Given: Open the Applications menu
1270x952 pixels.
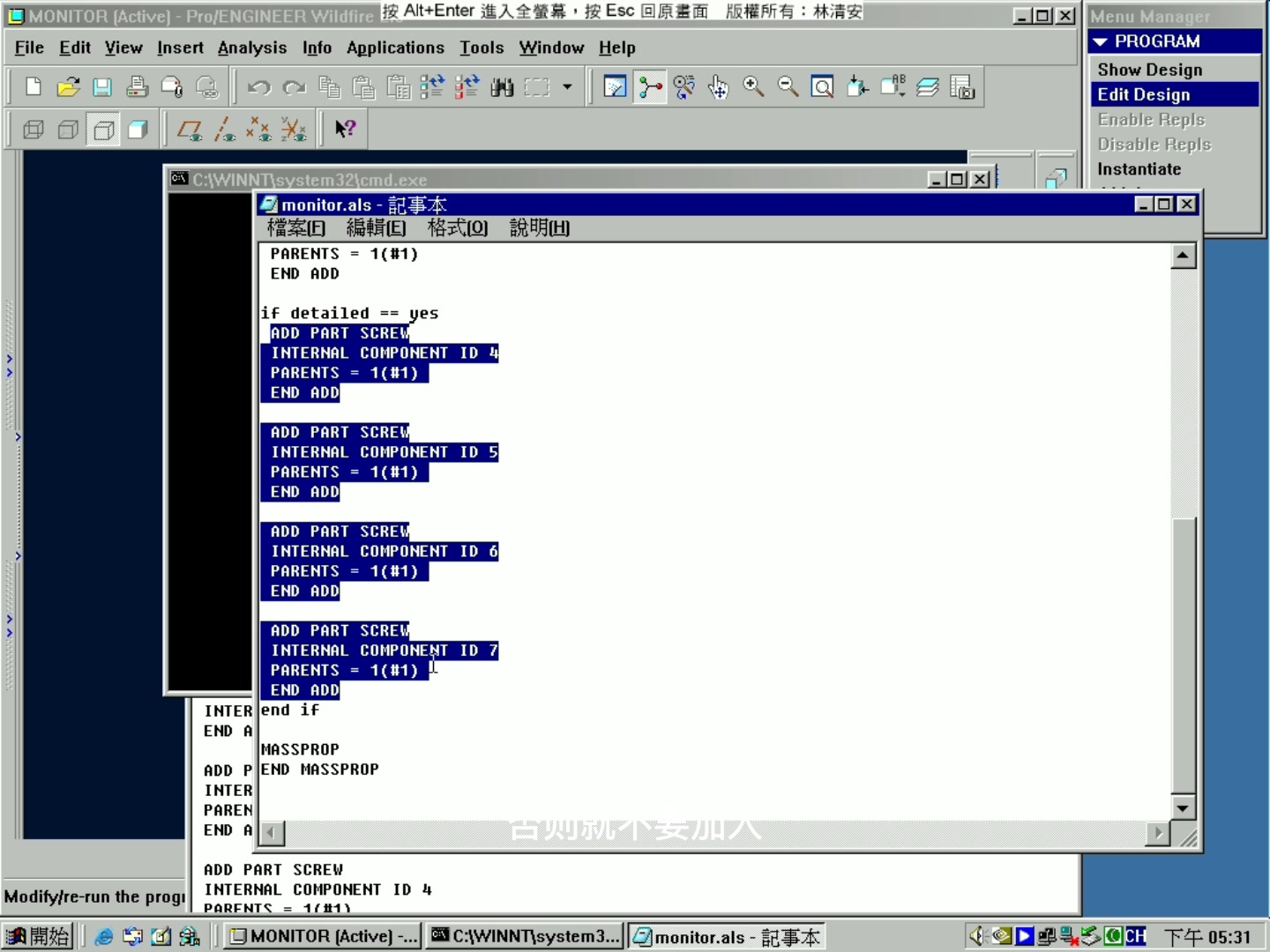Looking at the screenshot, I should pyautogui.click(x=395, y=48).
